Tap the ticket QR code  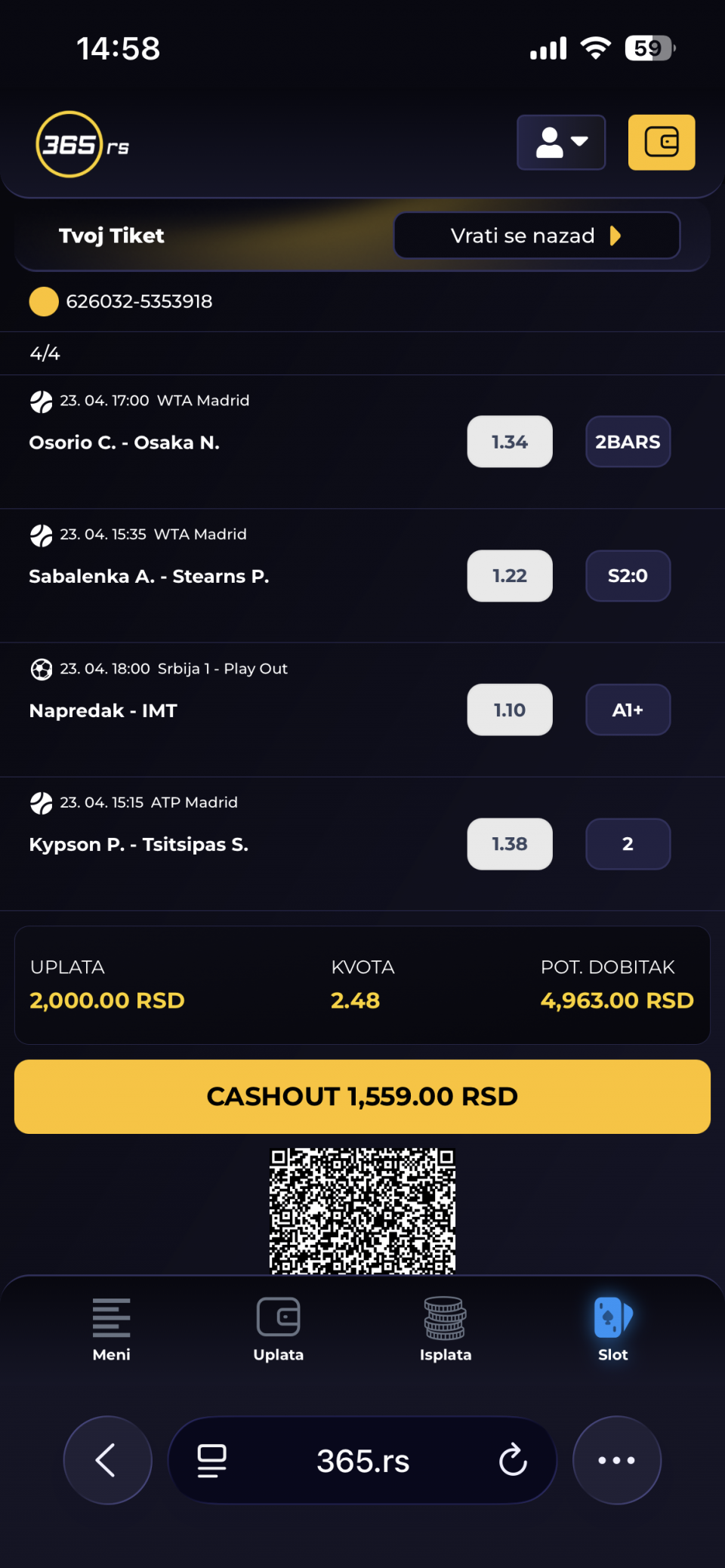click(362, 1210)
